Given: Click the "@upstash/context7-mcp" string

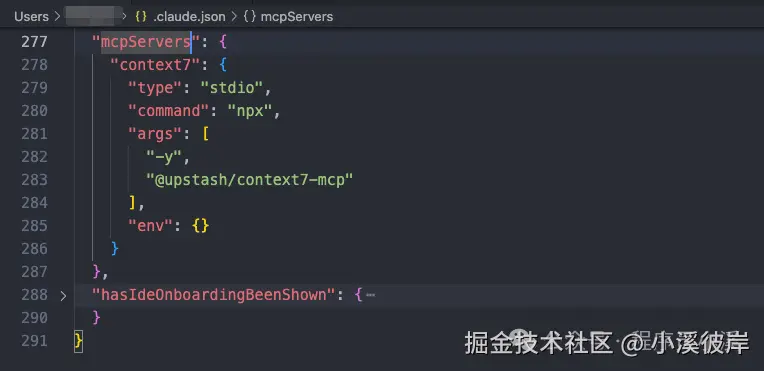Looking at the screenshot, I should pyautogui.click(x=249, y=180).
